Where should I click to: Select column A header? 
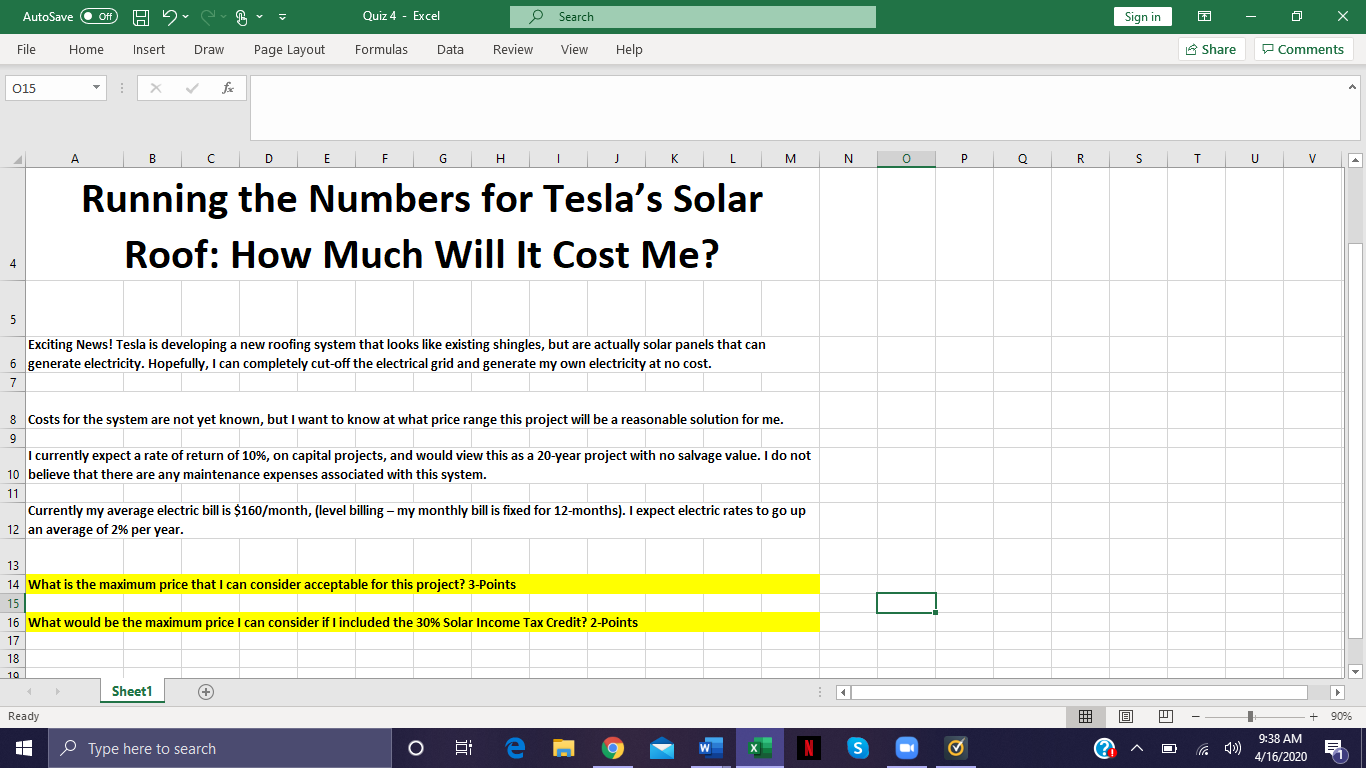[75, 158]
